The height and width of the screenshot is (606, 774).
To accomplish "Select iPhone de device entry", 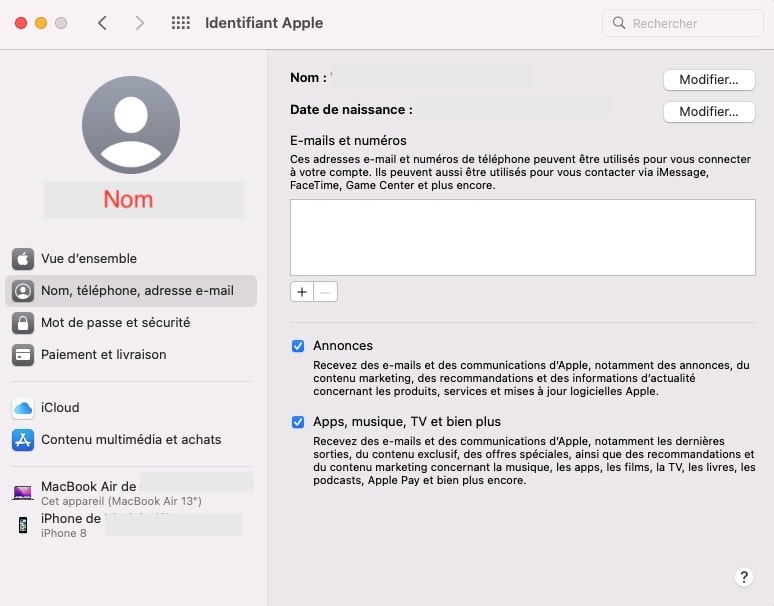I will click(131, 525).
